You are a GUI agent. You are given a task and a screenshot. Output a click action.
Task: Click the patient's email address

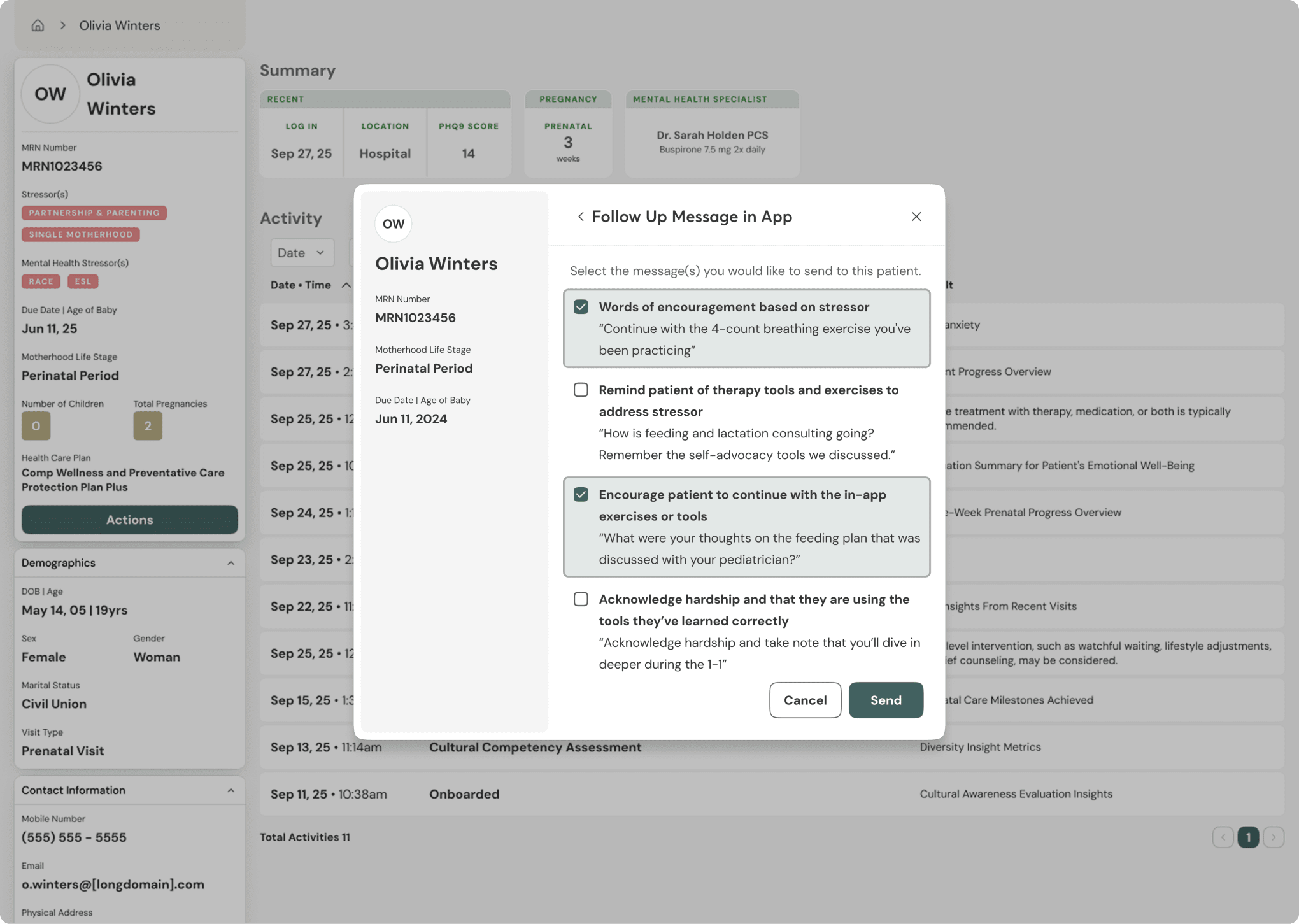click(x=113, y=884)
